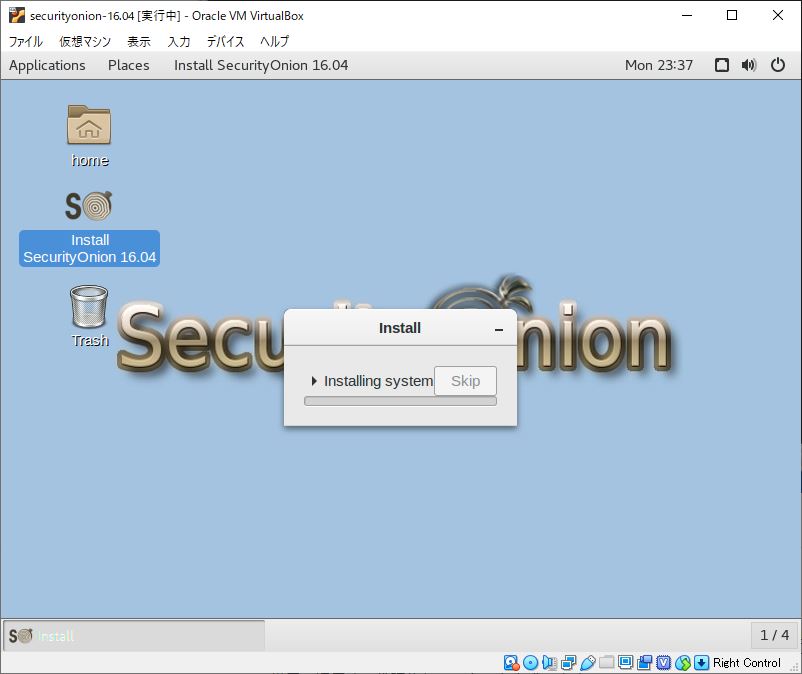This screenshot has height=674, width=802.
Task: Click the display status icon
Action: point(626,663)
